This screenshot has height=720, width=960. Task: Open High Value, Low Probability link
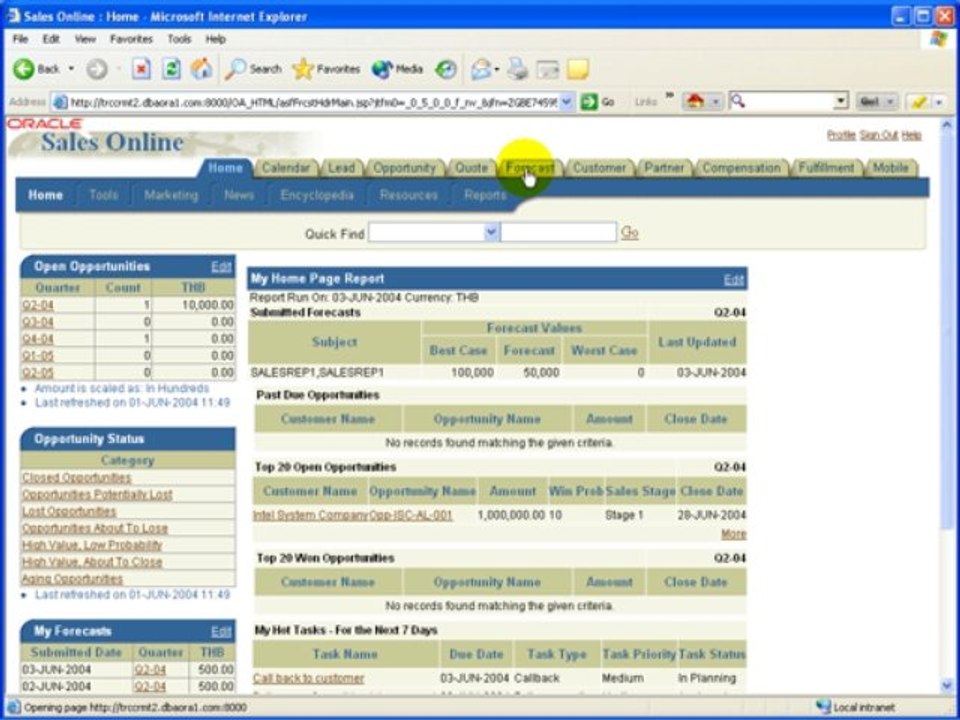[92, 545]
